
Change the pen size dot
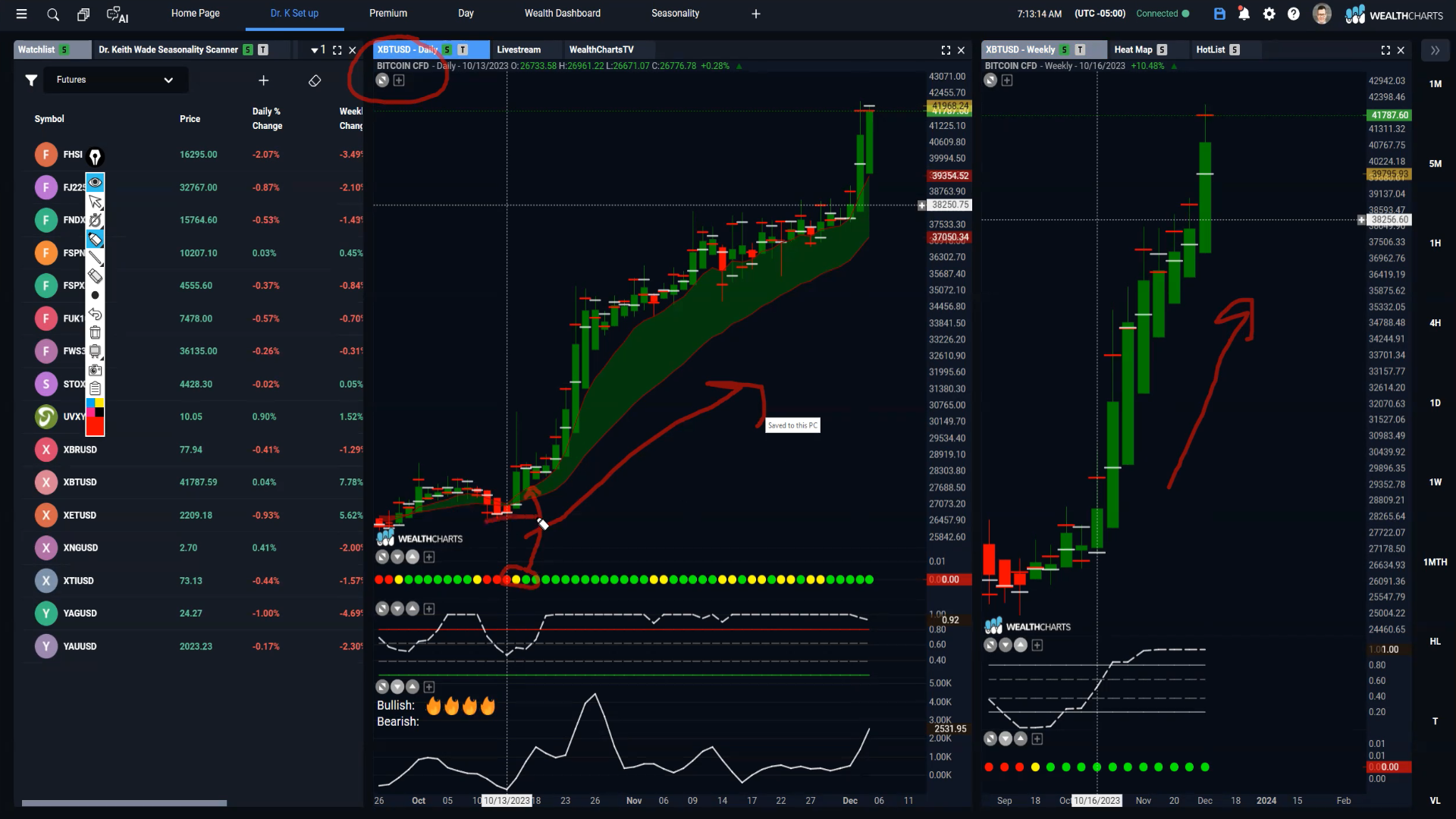click(x=95, y=295)
